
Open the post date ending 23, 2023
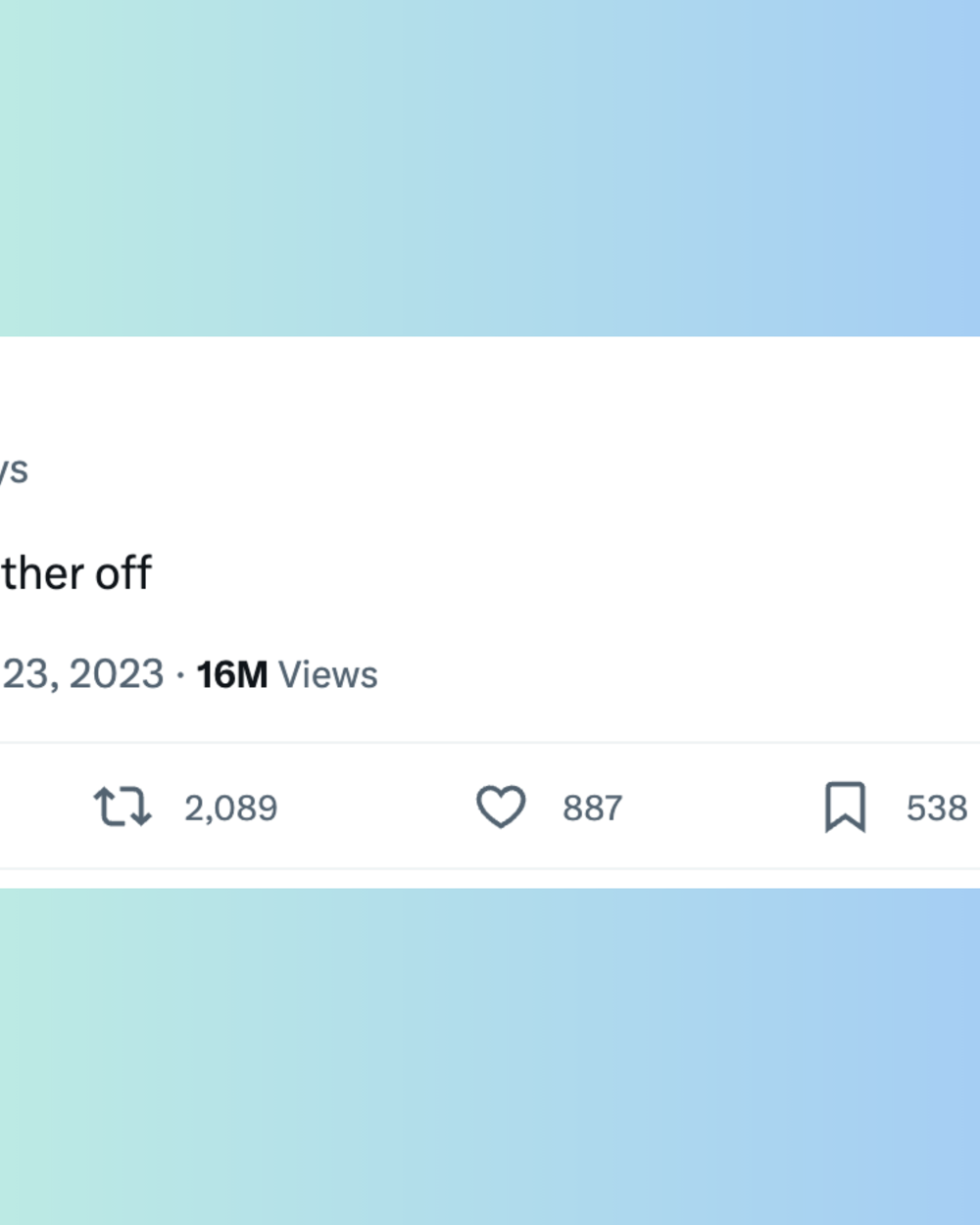point(82,675)
